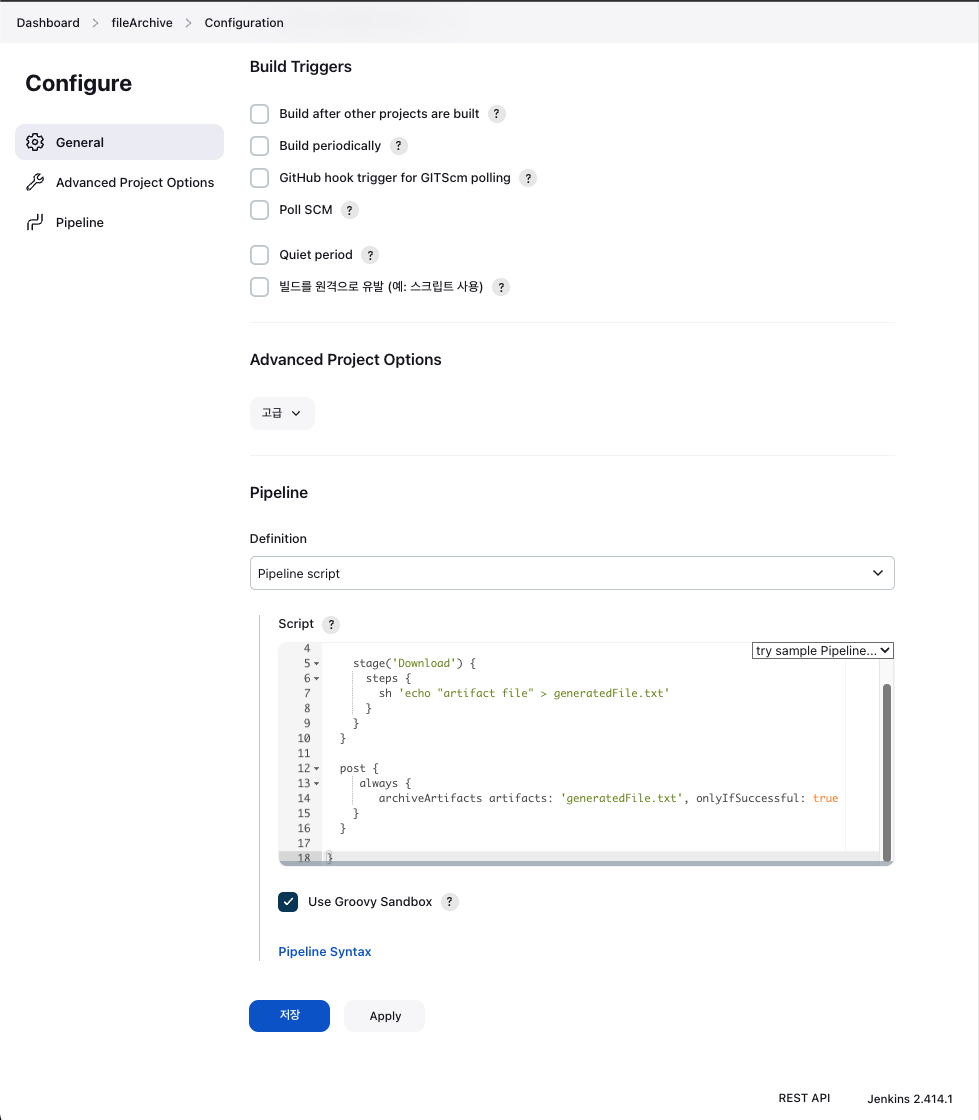Viewport: 979px width, 1120px height.
Task: Open help for 빌드를 원격으로 유발 option
Action: point(501,287)
